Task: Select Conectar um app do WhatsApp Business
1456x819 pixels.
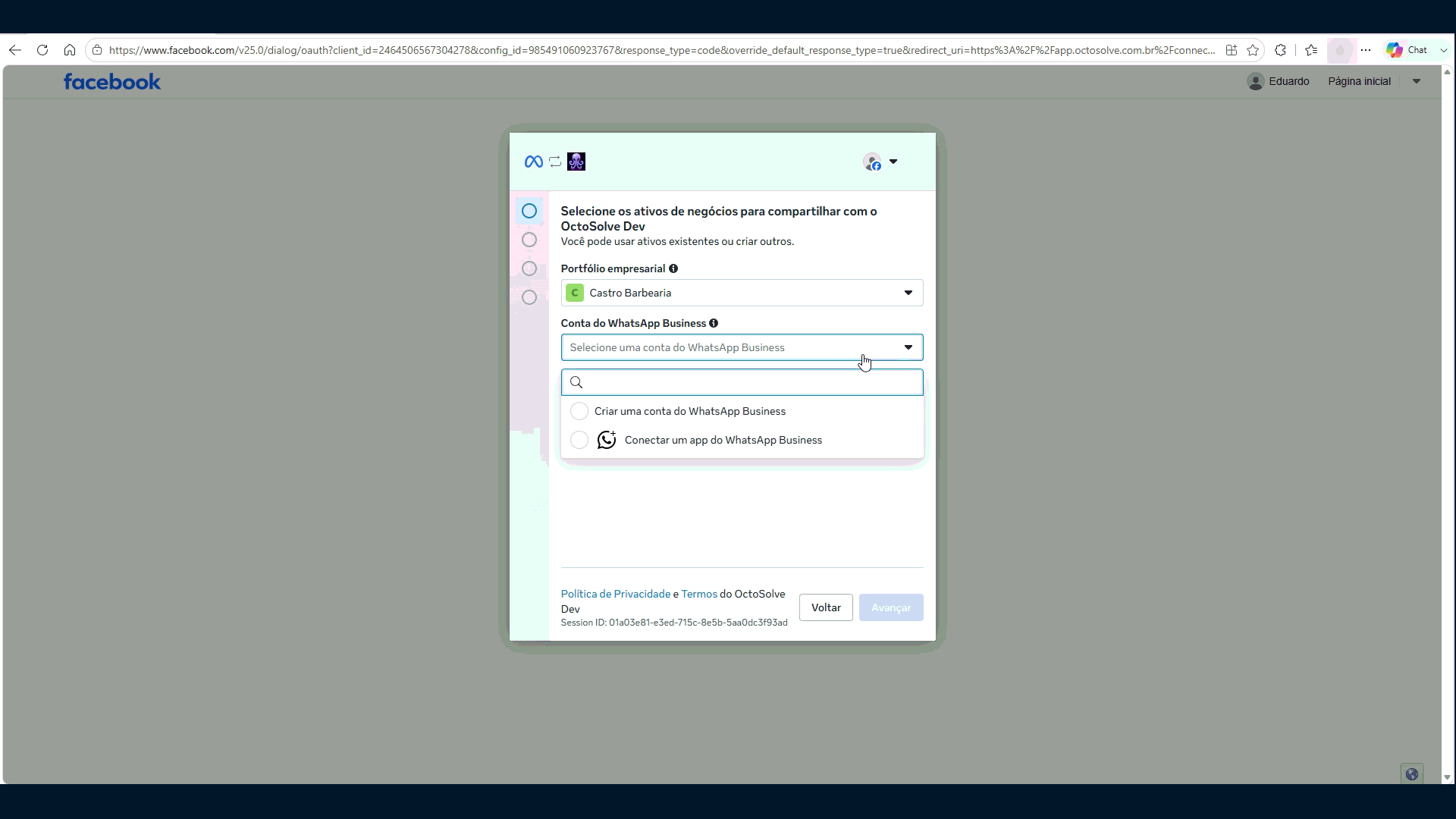Action: [742, 440]
